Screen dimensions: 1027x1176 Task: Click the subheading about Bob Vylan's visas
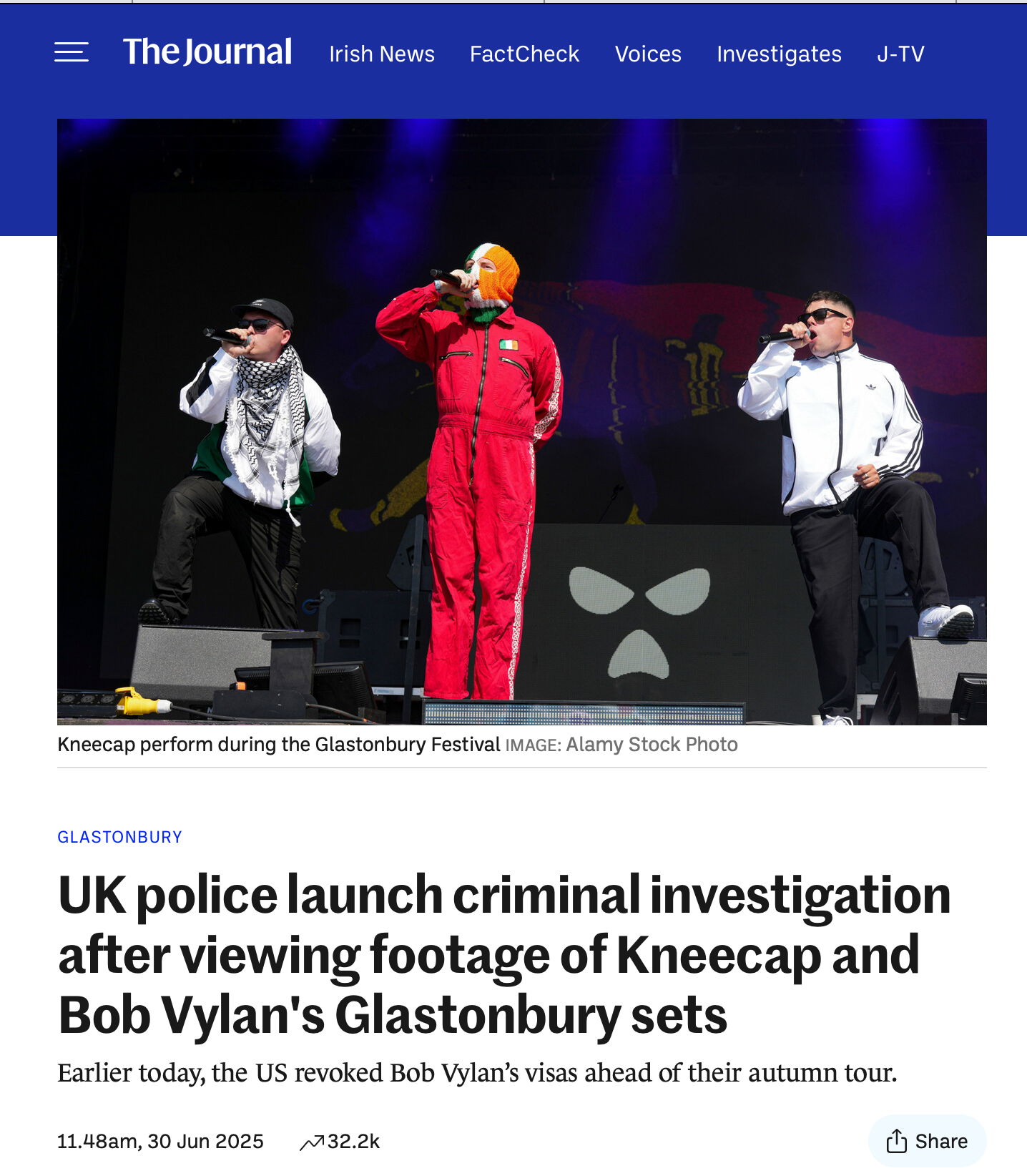477,1072
